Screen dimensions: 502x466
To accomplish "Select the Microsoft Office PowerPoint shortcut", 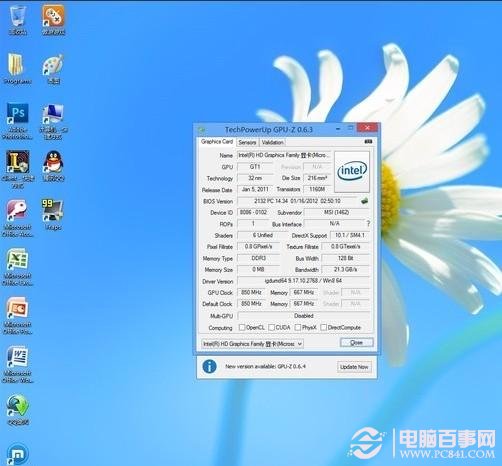I will (18, 316).
